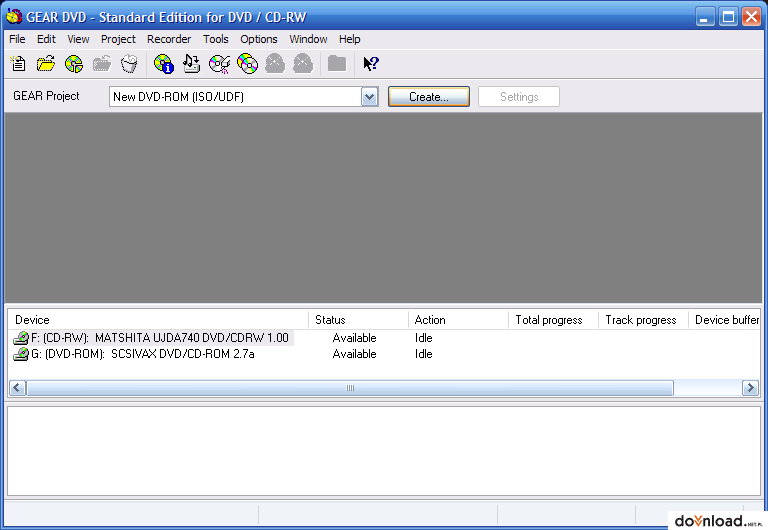The height and width of the screenshot is (530, 768).
Task: Click the Track progress column header
Action: [643, 320]
